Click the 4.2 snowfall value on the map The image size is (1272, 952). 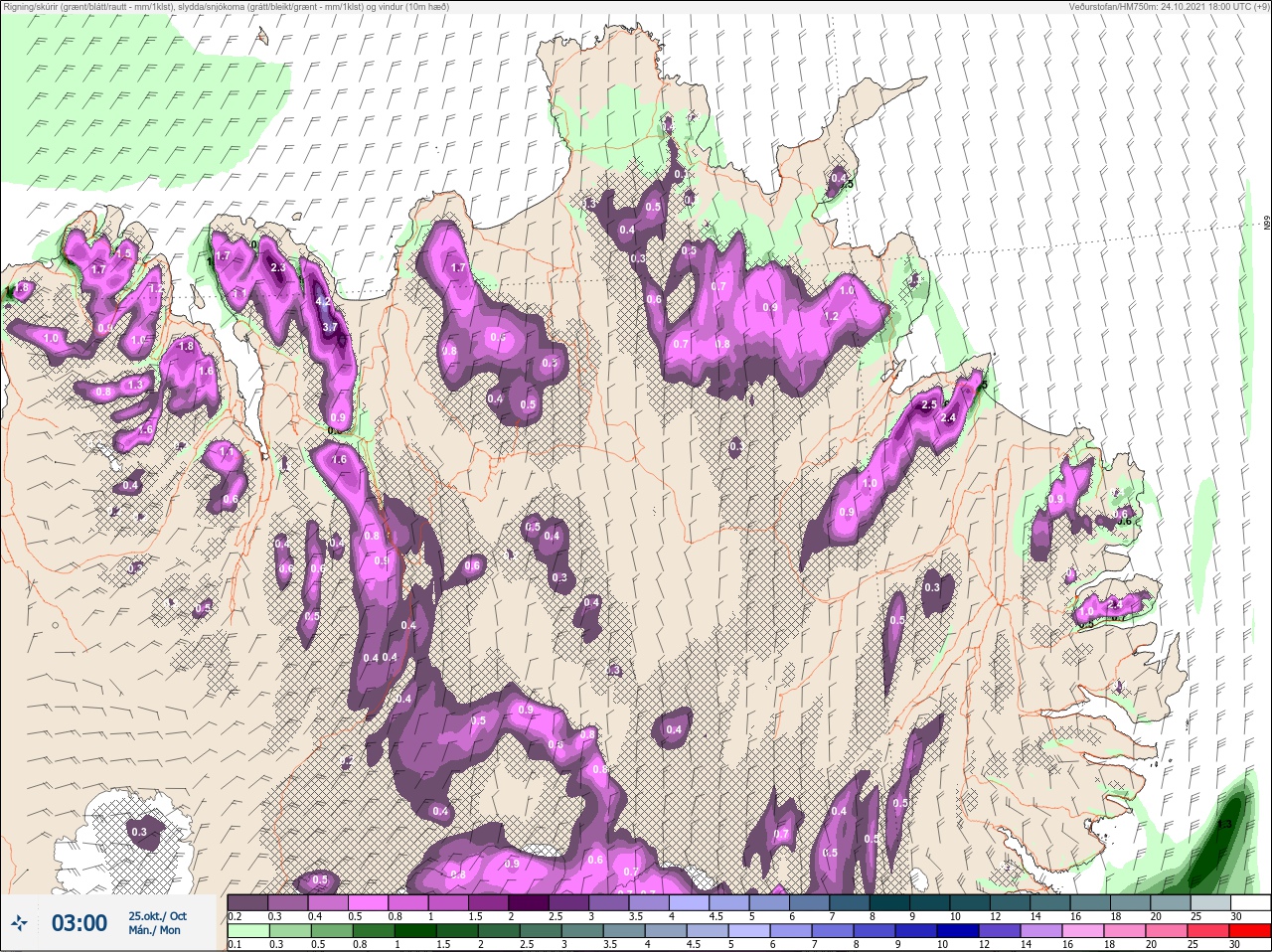(x=322, y=300)
